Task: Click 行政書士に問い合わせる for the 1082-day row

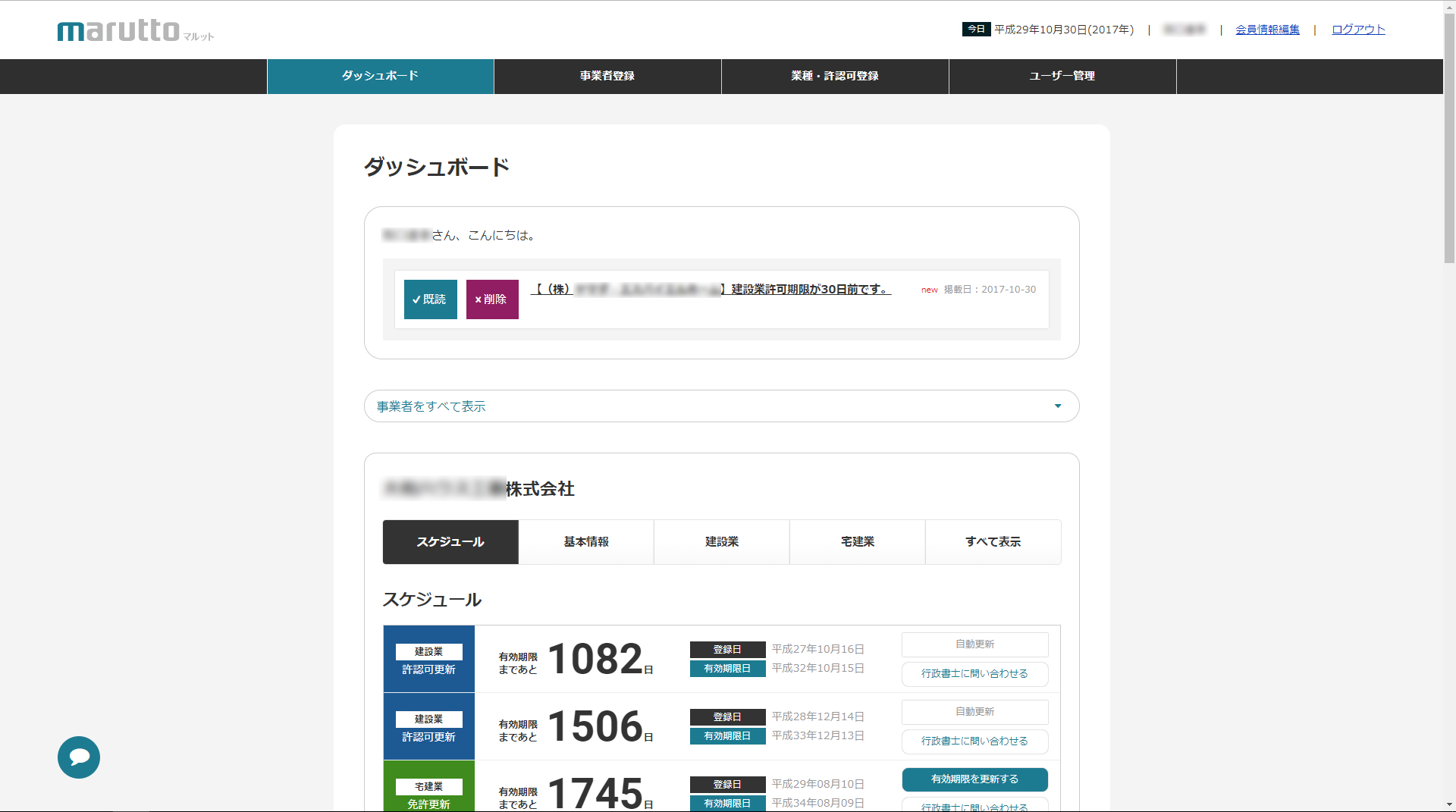Action: click(974, 673)
